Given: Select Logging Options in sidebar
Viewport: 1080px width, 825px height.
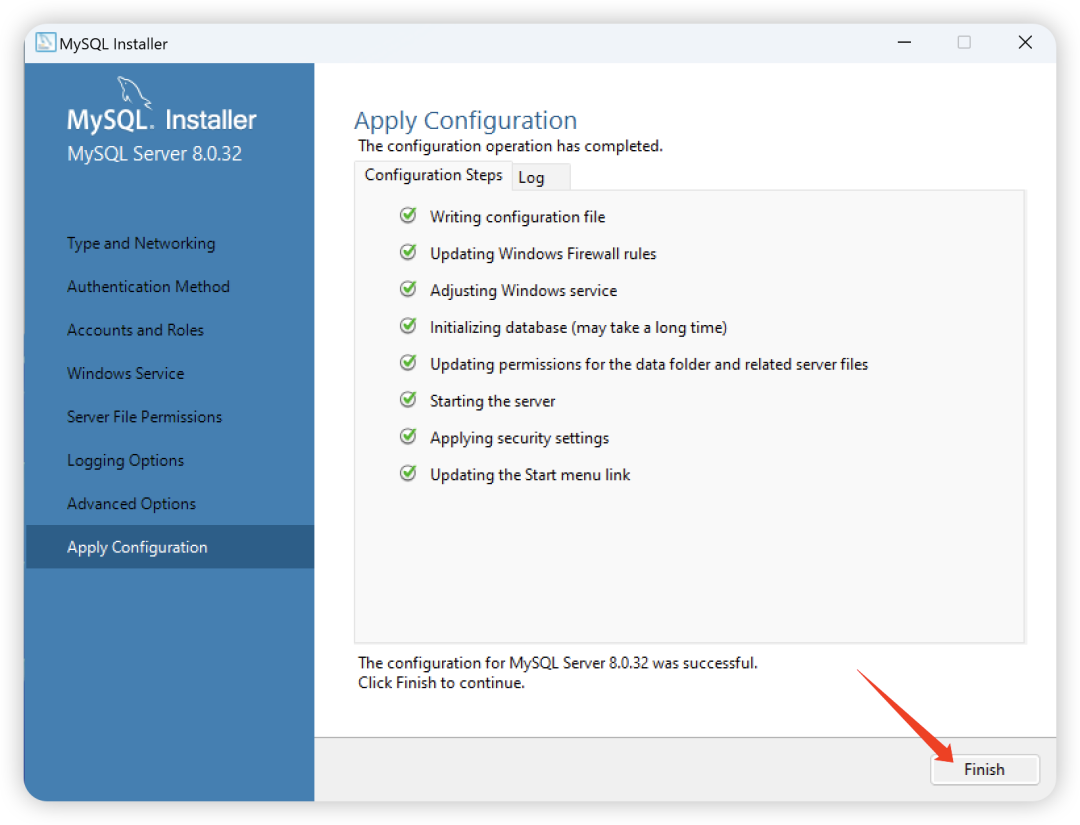Looking at the screenshot, I should coord(125,461).
